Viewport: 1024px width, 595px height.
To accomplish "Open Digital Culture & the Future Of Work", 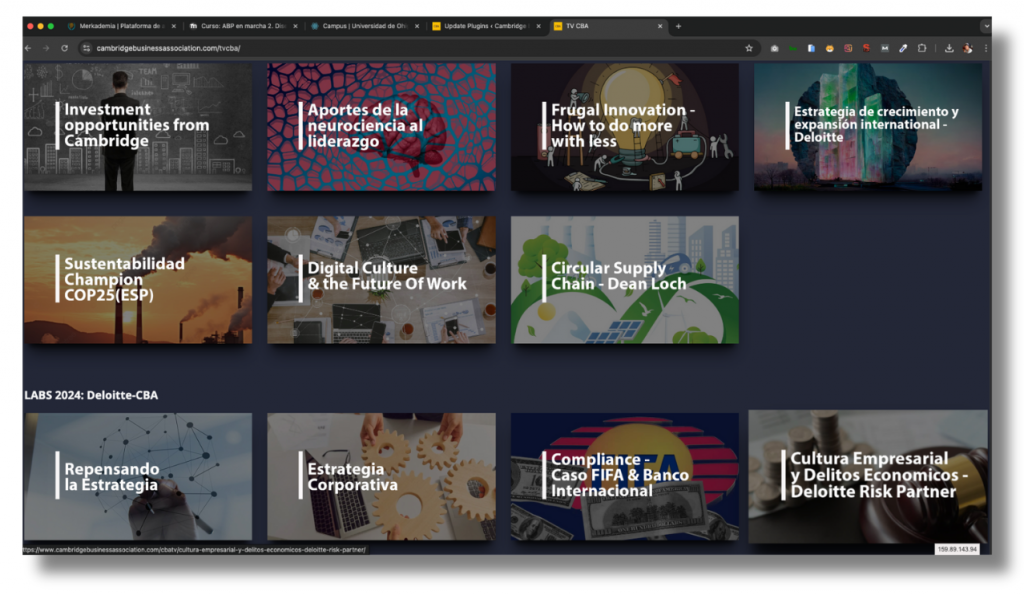I will coord(381,280).
